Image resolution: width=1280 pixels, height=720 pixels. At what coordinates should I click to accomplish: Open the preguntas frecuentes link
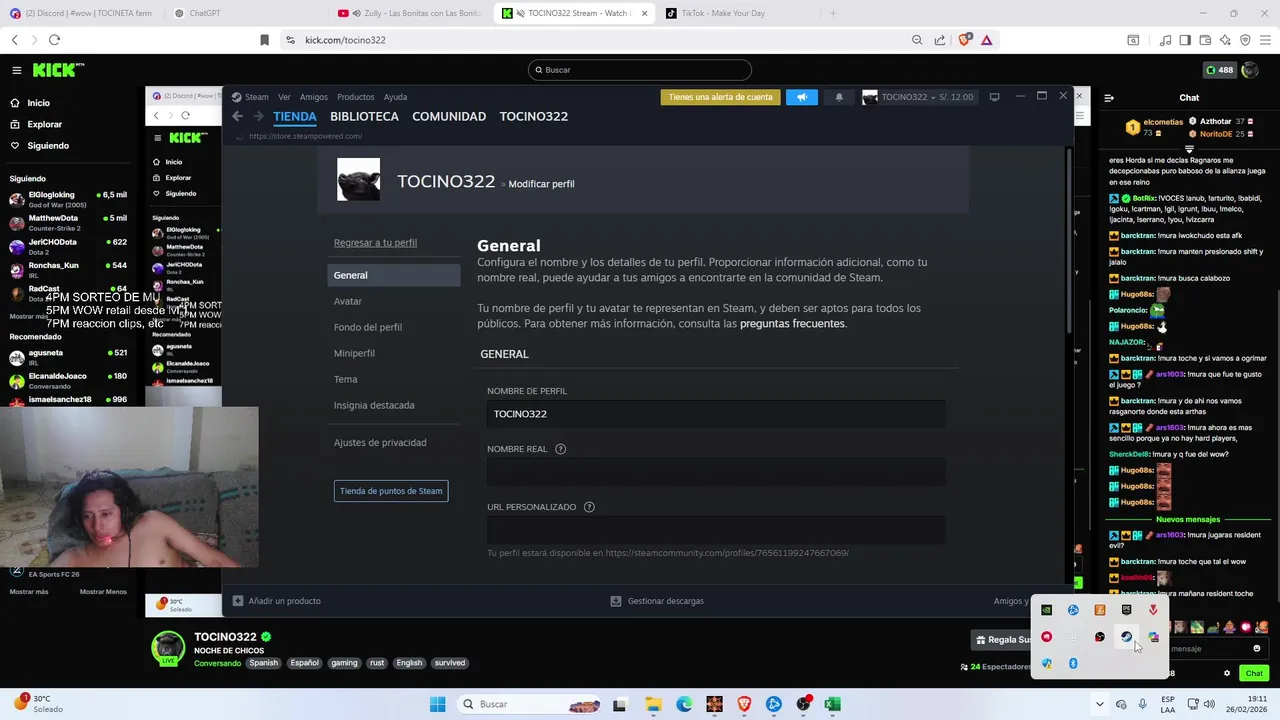pos(792,324)
